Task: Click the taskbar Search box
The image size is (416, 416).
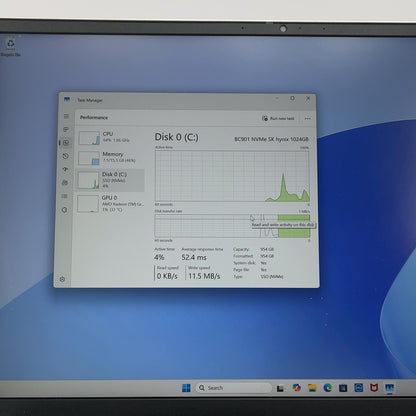Action: [x=234, y=388]
